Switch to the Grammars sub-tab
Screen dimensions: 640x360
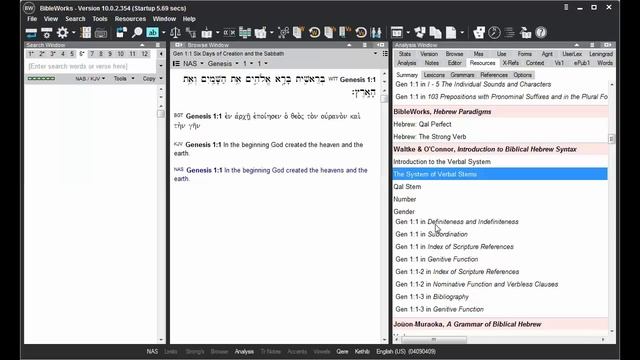pyautogui.click(x=462, y=75)
